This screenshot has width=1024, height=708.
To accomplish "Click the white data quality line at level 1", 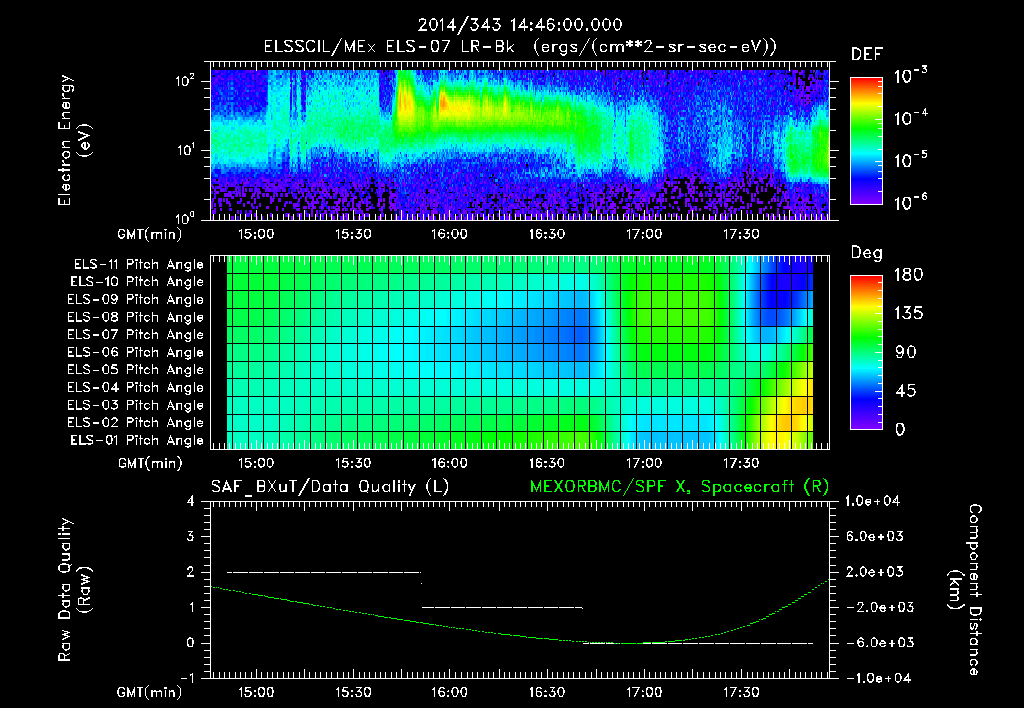I will [x=502, y=607].
